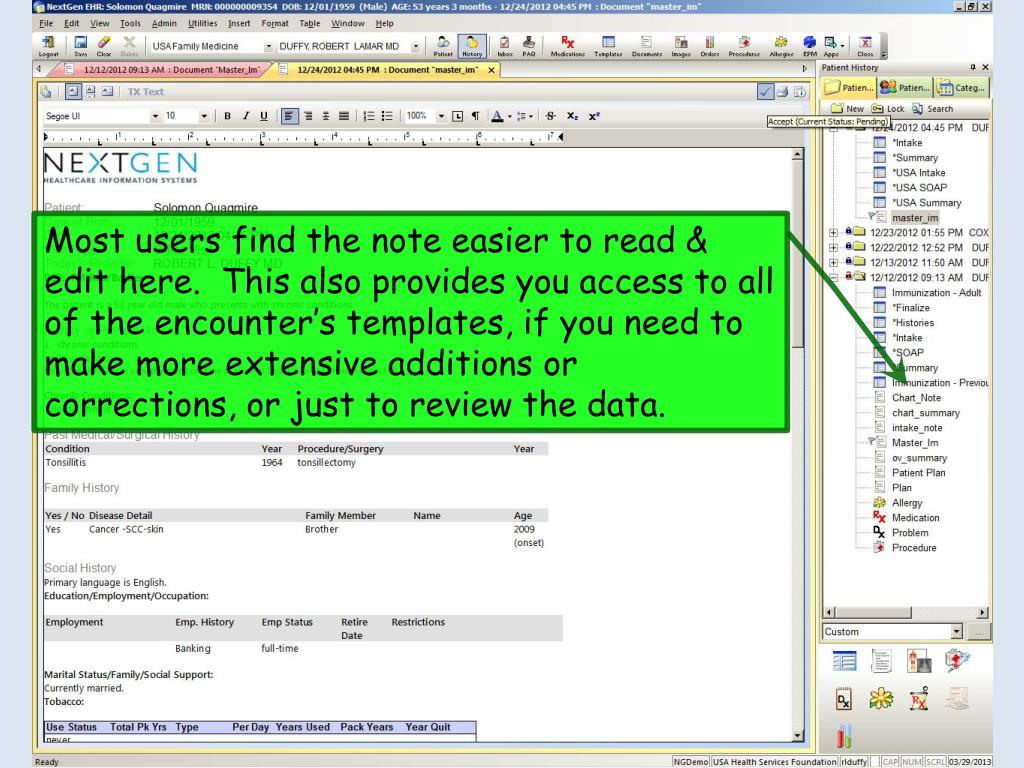Screen dimensions: 1024x768
Task: Open the Documents toolbar icon
Action: click(647, 46)
